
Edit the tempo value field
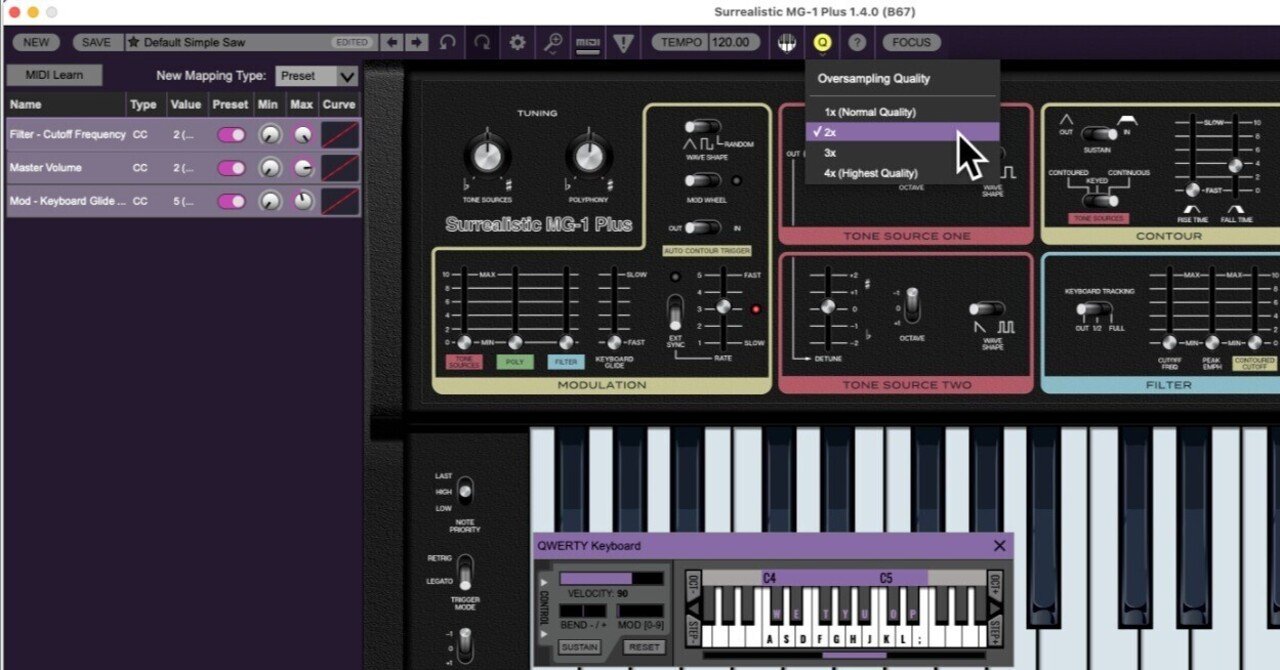tap(731, 42)
